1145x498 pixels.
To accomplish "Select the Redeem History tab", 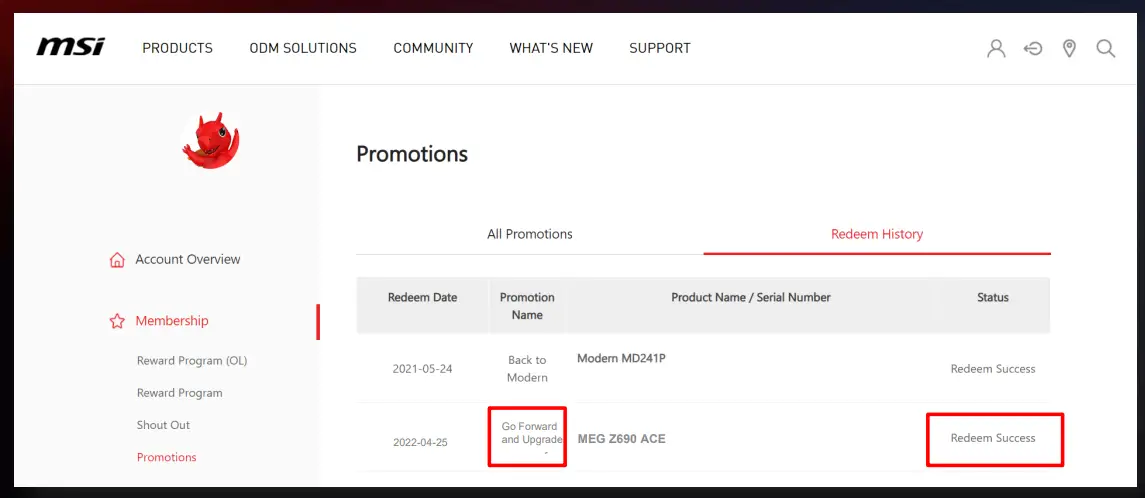I will tap(877, 234).
